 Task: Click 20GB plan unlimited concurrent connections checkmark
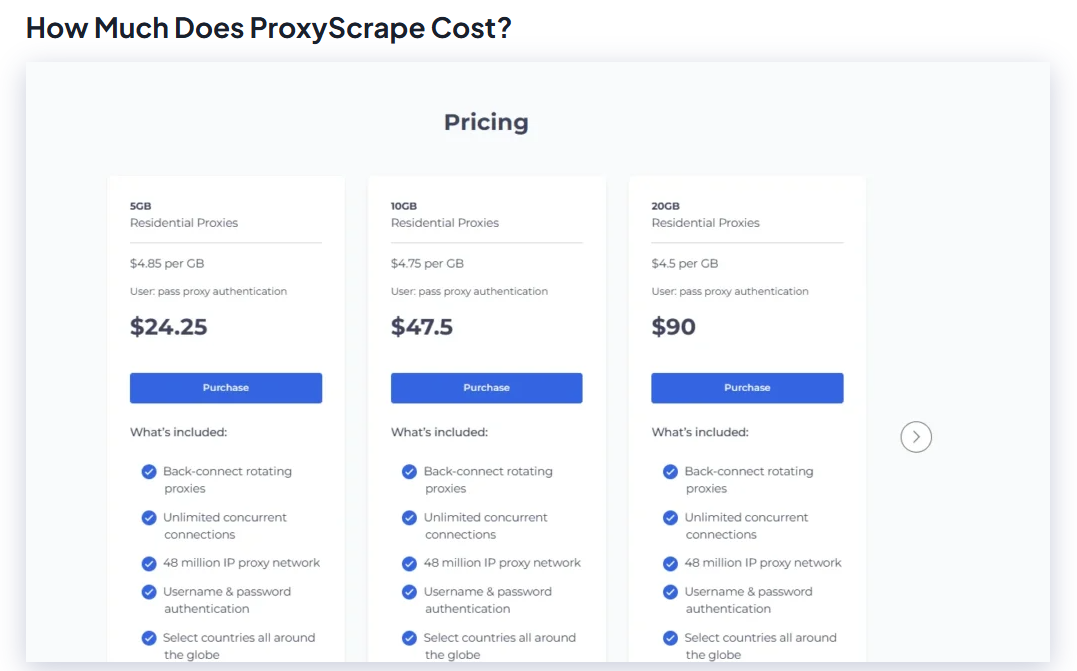pos(670,518)
